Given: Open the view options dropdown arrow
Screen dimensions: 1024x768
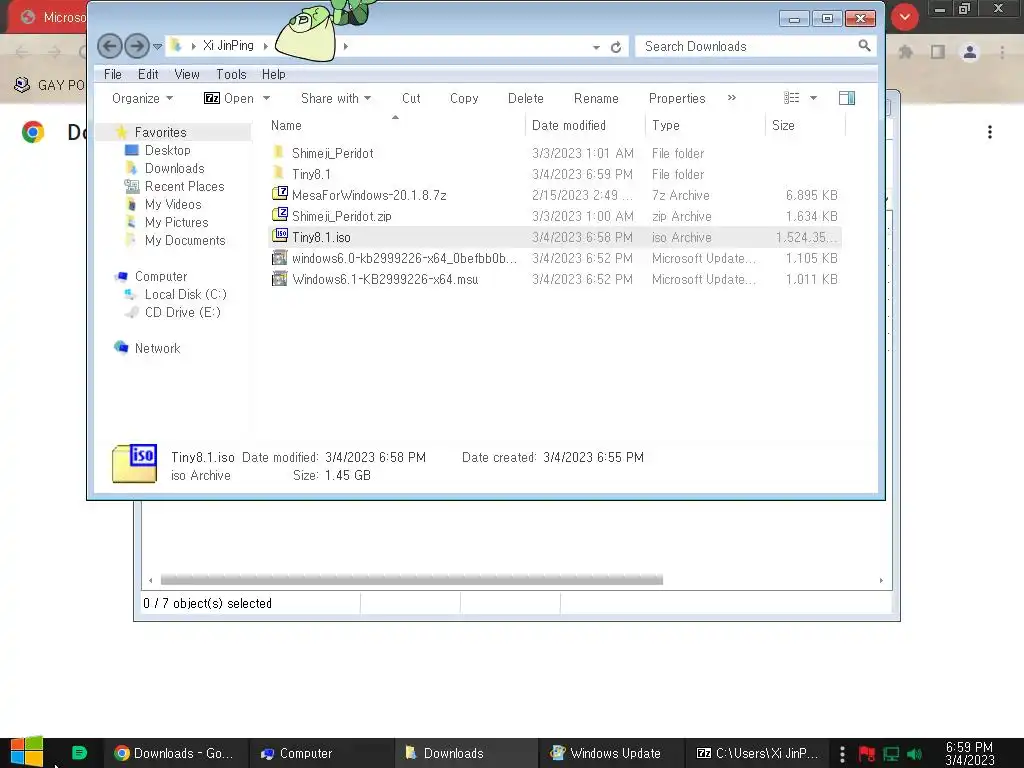Looking at the screenshot, I should pyautogui.click(x=813, y=98).
